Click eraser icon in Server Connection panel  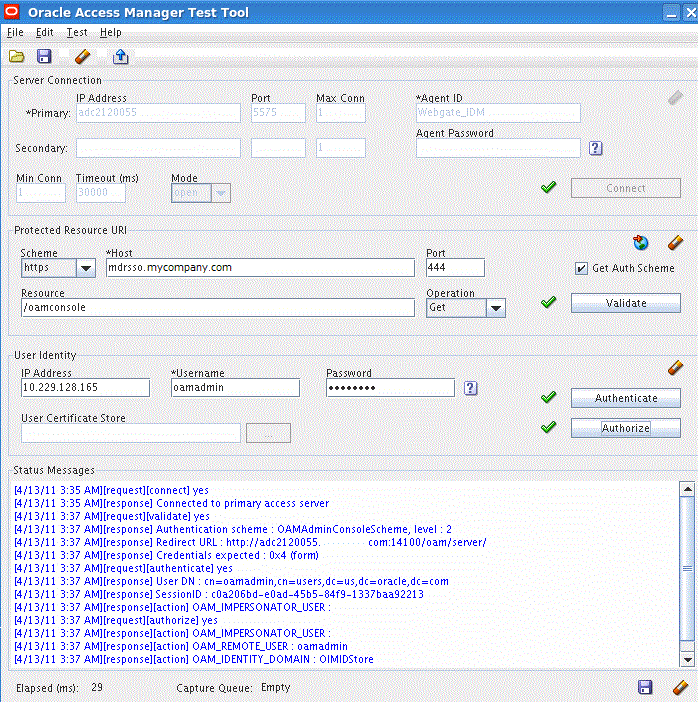675,97
